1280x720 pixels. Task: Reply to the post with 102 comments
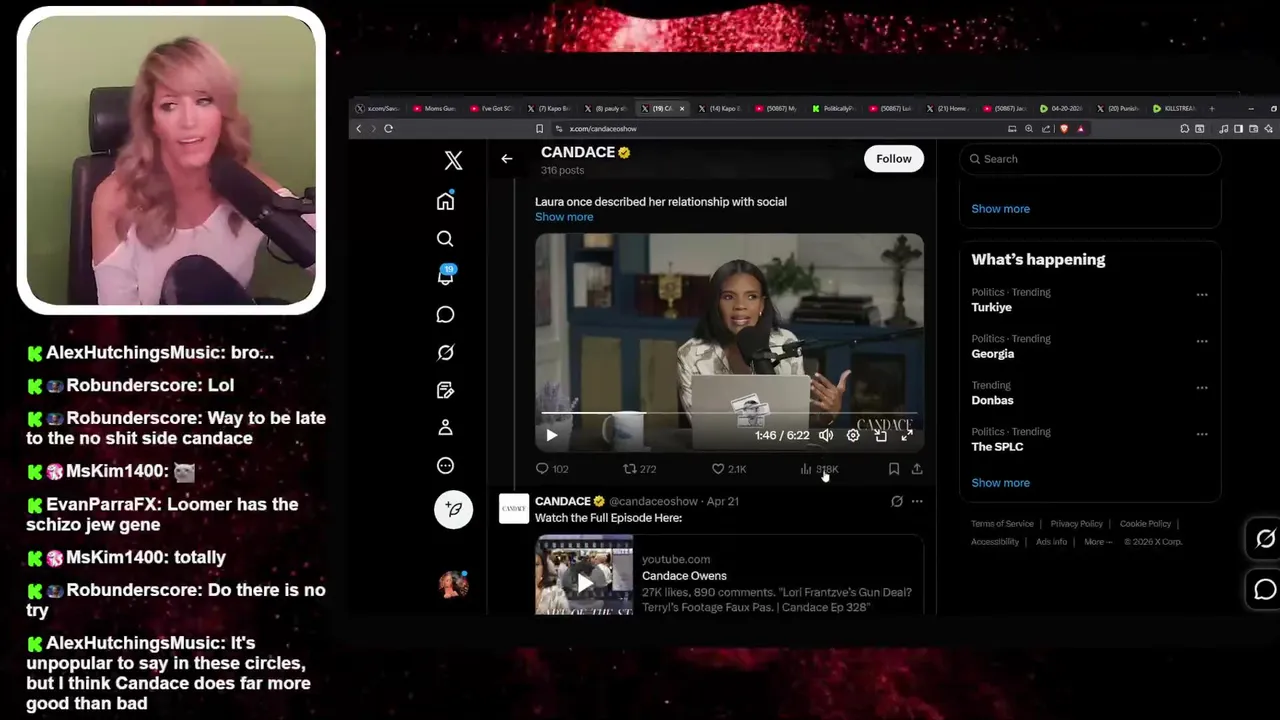pyautogui.click(x=552, y=469)
